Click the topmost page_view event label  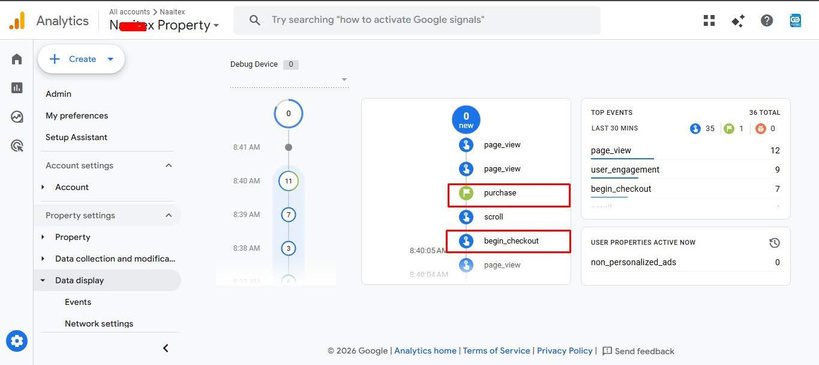(x=502, y=145)
